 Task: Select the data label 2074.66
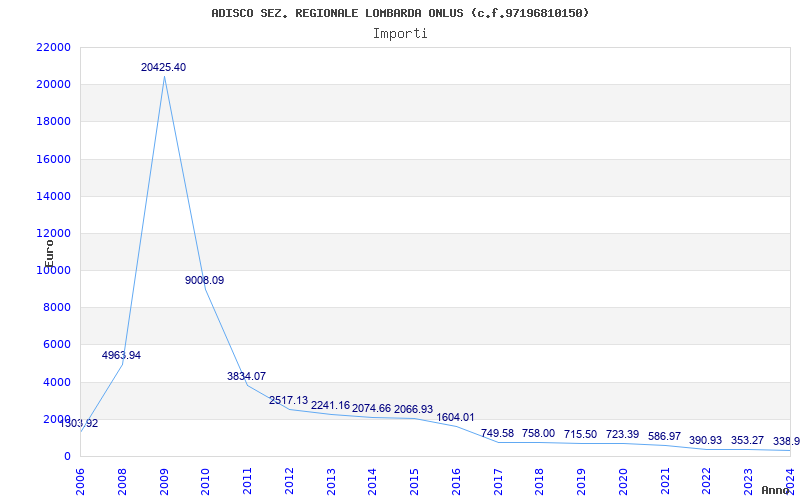pos(371,408)
